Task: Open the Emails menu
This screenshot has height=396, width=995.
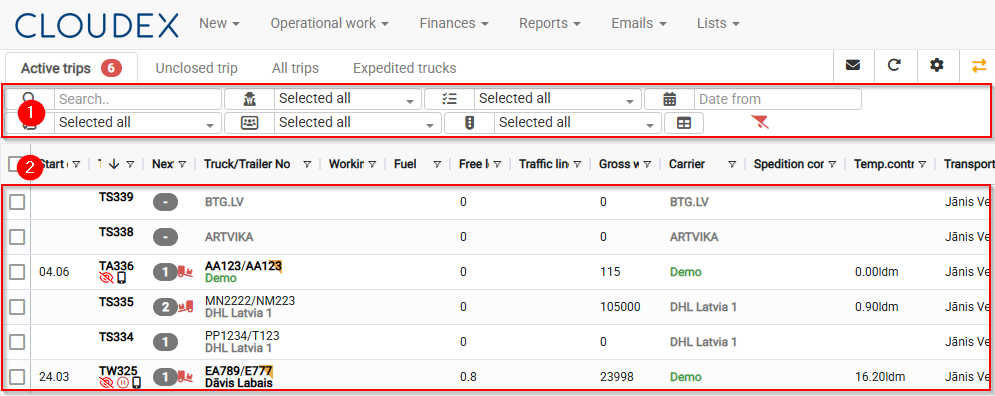Action: tap(639, 23)
